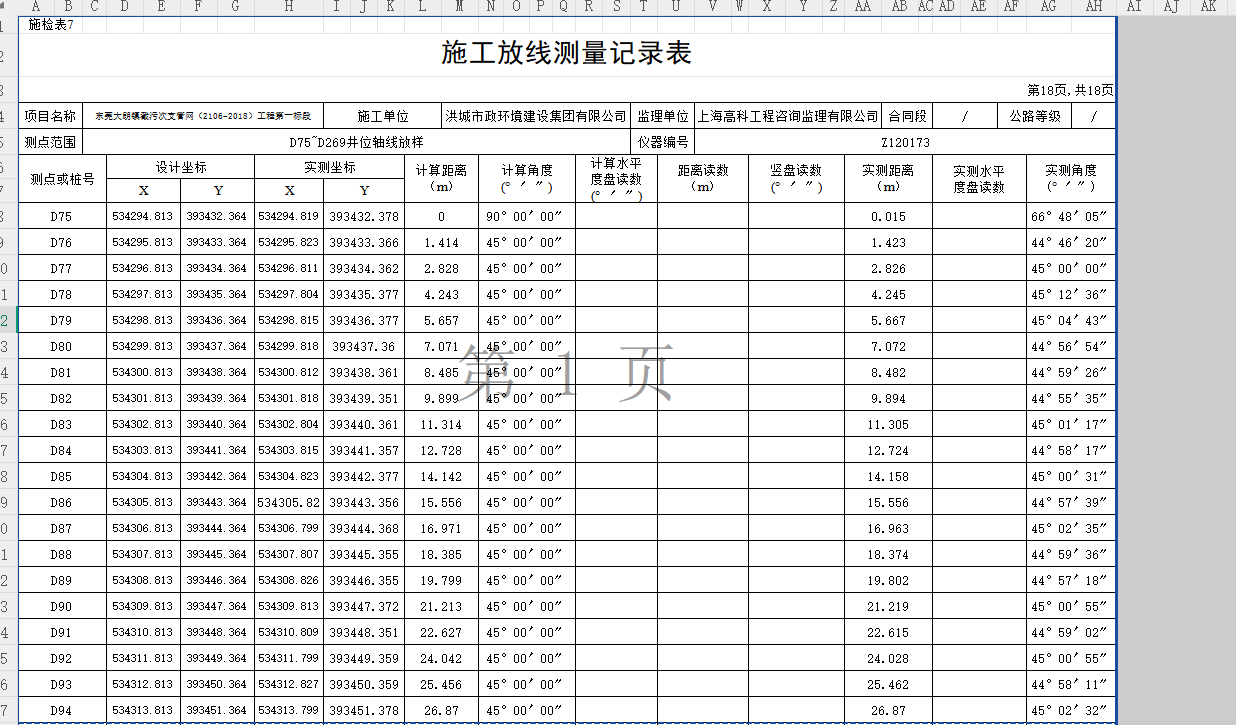
Task: Click the title cell 施工放线测量记录表
Action: point(566,54)
